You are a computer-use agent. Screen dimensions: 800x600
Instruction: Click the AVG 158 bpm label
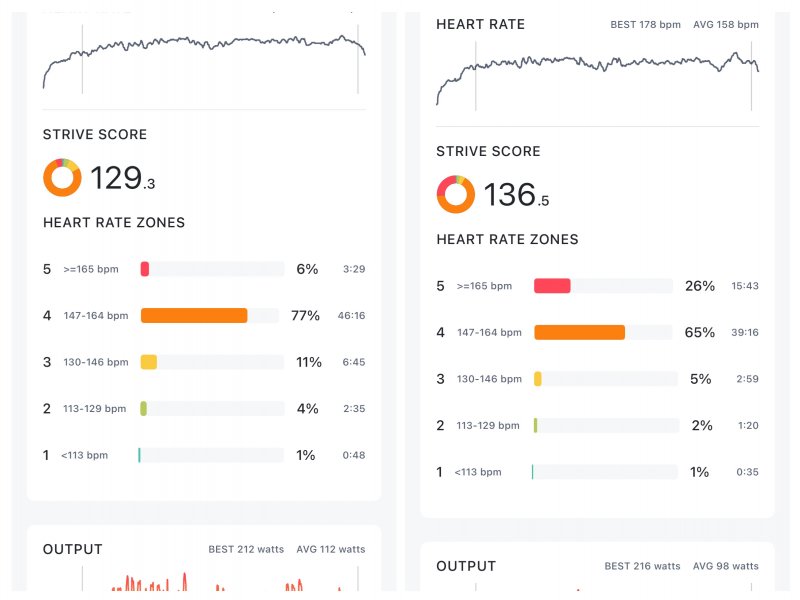[x=726, y=24]
